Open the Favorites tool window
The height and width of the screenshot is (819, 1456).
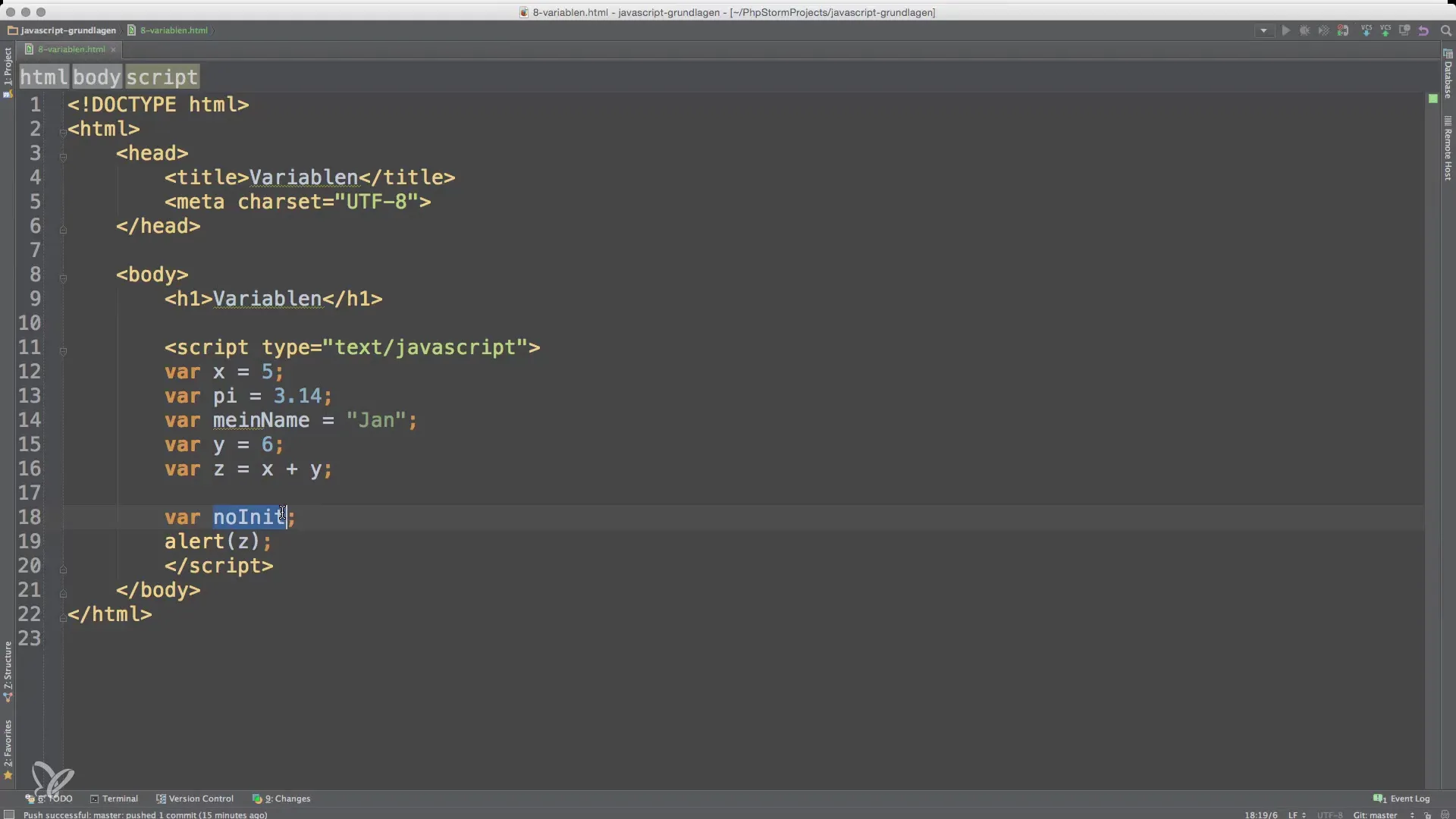click(x=8, y=749)
